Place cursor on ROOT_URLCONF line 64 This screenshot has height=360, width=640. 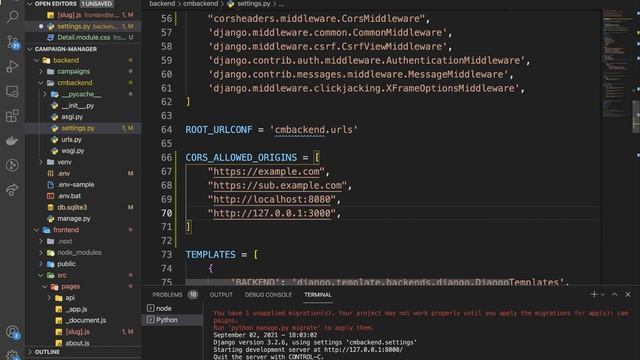click(x=271, y=130)
